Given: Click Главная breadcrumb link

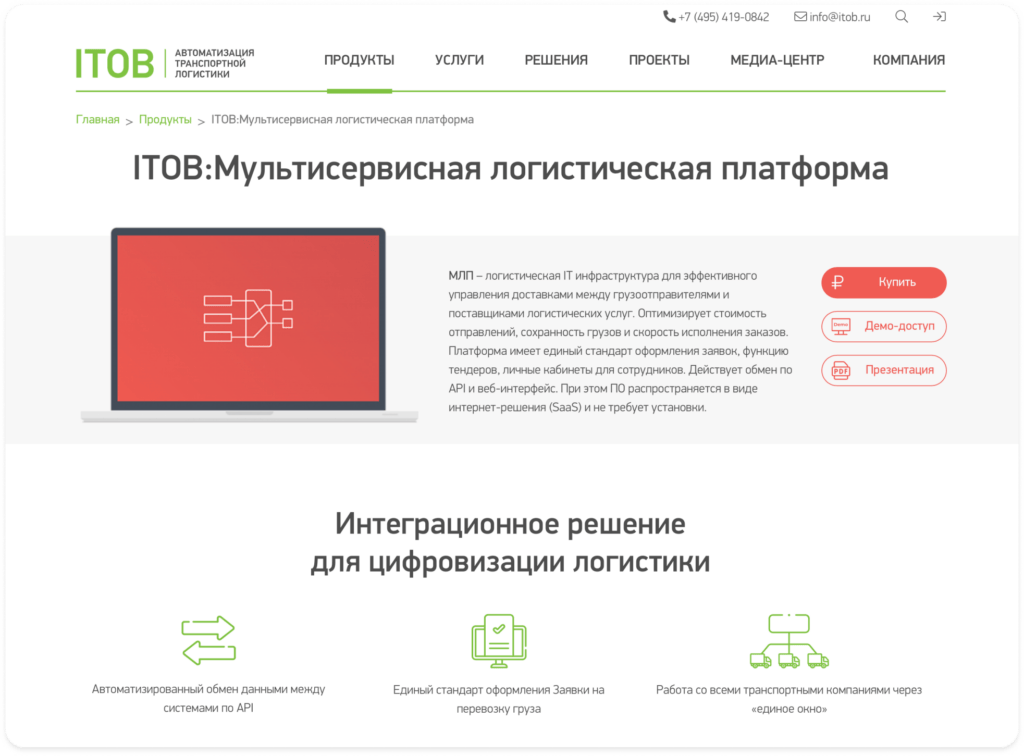Looking at the screenshot, I should point(97,120).
